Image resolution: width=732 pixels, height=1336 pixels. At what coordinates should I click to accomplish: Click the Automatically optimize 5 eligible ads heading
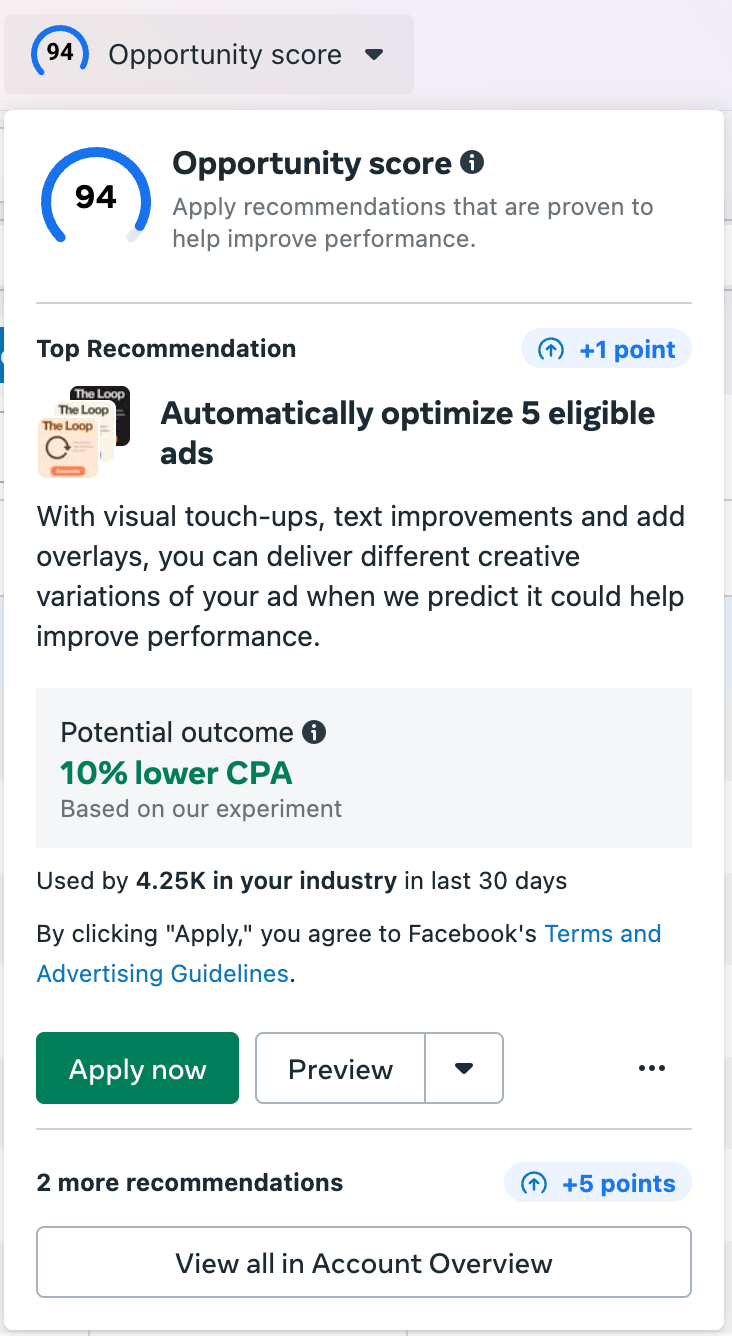tap(408, 433)
